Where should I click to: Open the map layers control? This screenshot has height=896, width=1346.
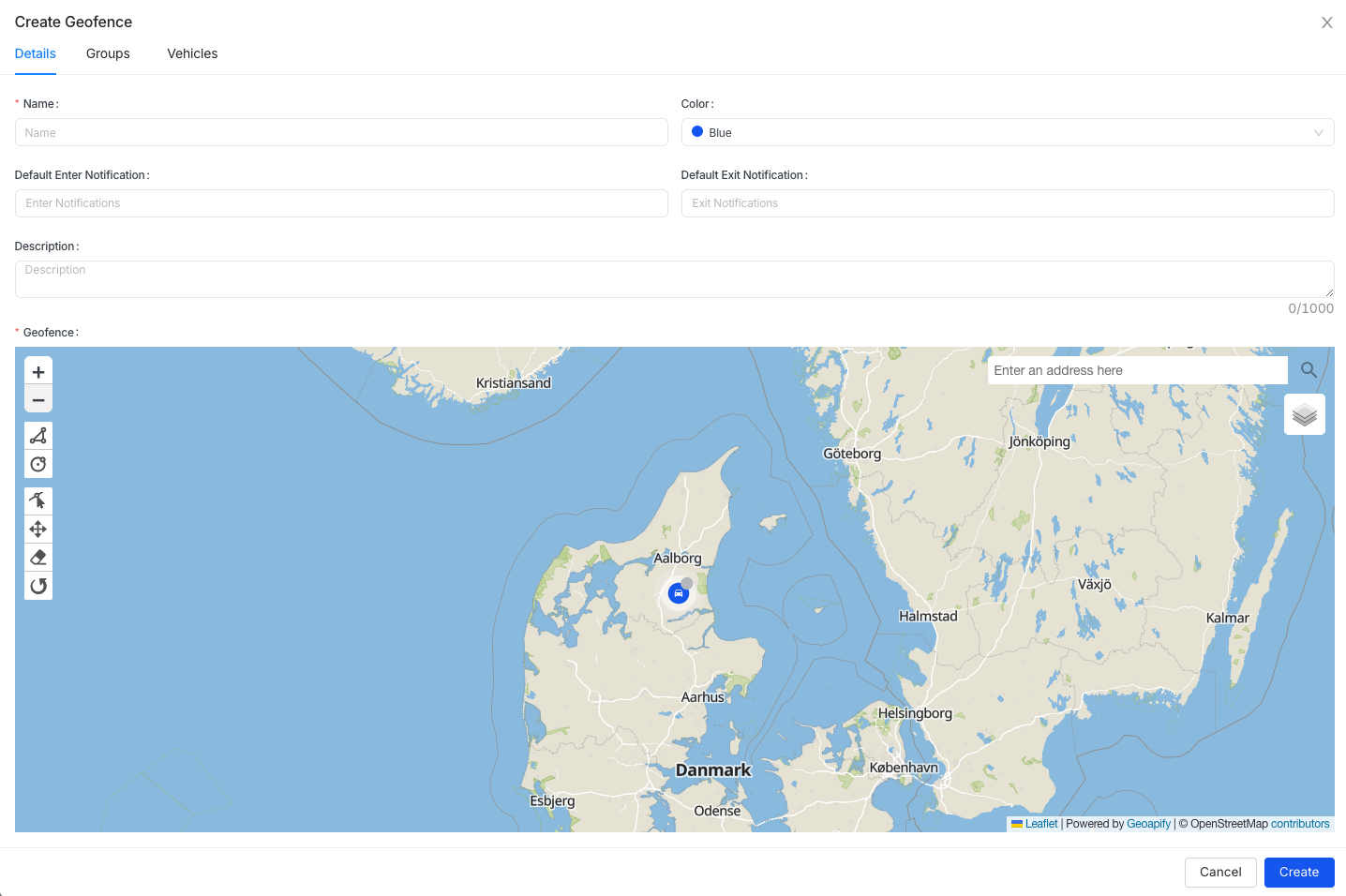click(x=1305, y=414)
